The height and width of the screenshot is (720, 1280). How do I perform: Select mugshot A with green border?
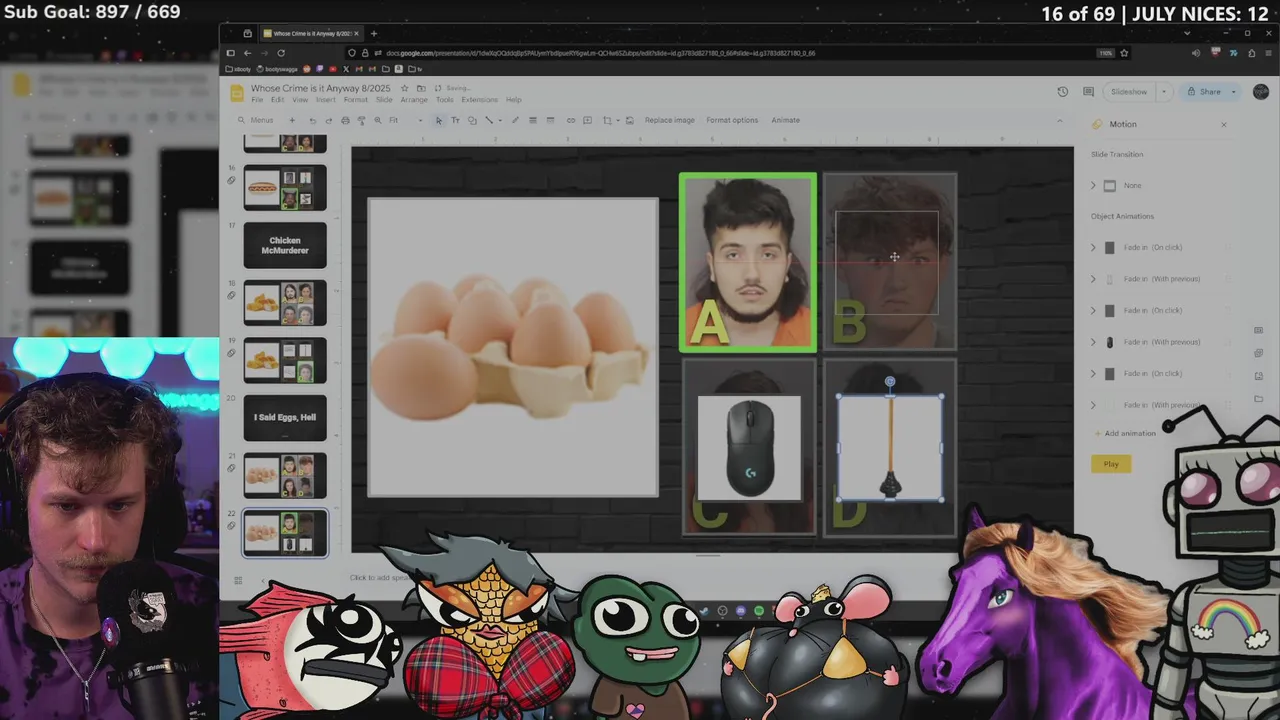point(748,263)
